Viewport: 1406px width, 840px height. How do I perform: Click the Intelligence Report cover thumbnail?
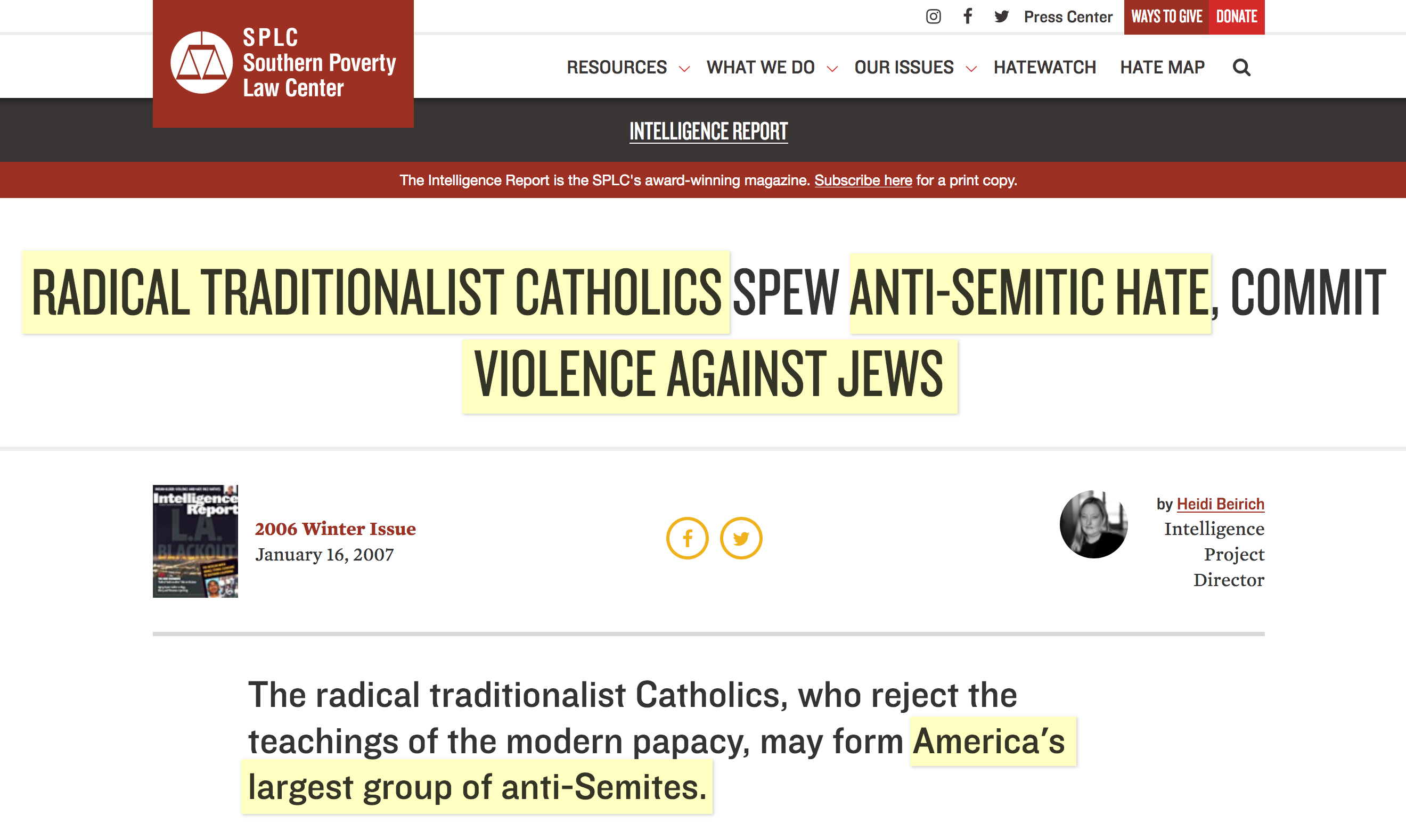coord(195,541)
